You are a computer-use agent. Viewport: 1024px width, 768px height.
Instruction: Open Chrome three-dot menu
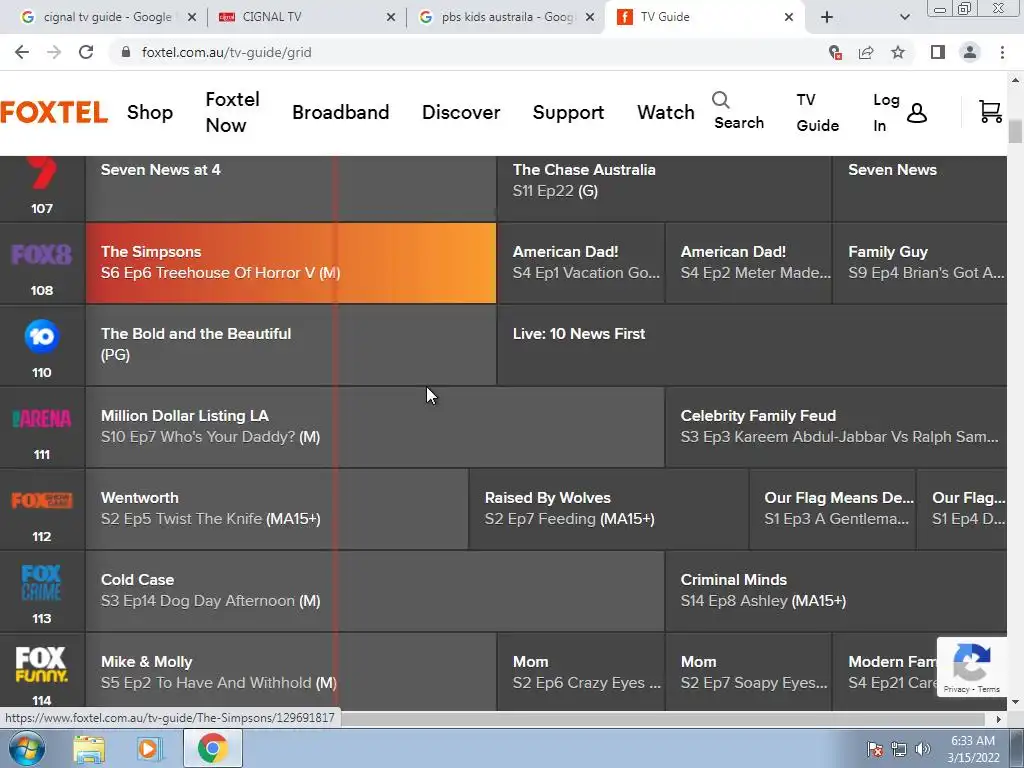click(x=1002, y=52)
